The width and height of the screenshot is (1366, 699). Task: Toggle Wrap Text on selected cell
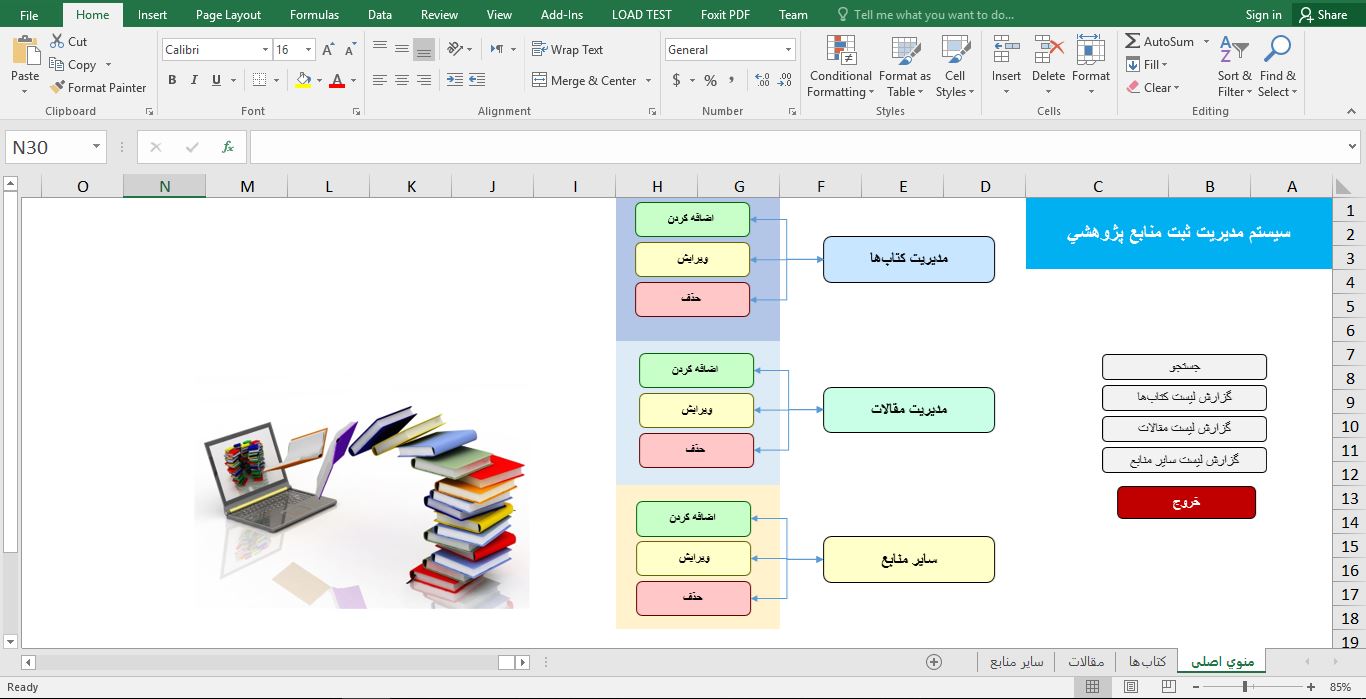click(567, 49)
